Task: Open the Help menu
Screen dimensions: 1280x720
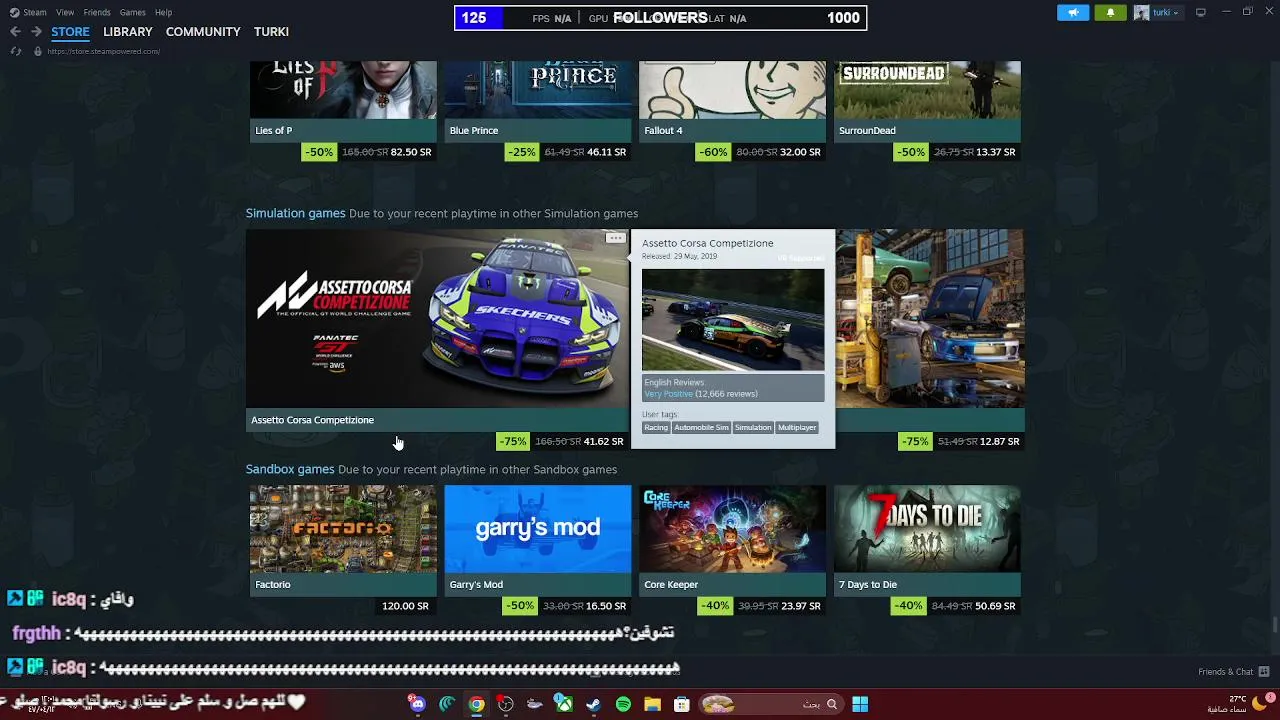Action: [x=163, y=12]
